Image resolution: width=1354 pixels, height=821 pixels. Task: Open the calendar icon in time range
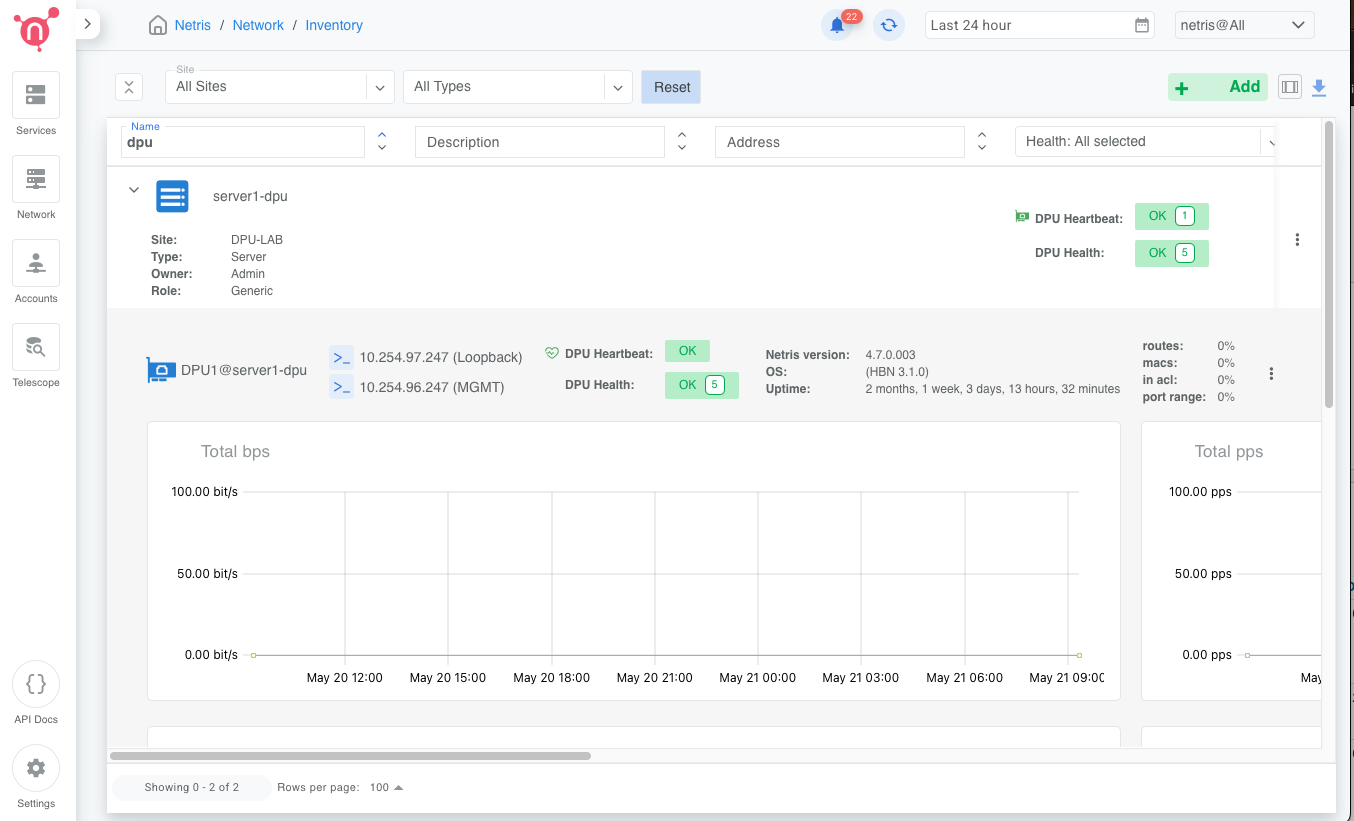pyautogui.click(x=1142, y=25)
